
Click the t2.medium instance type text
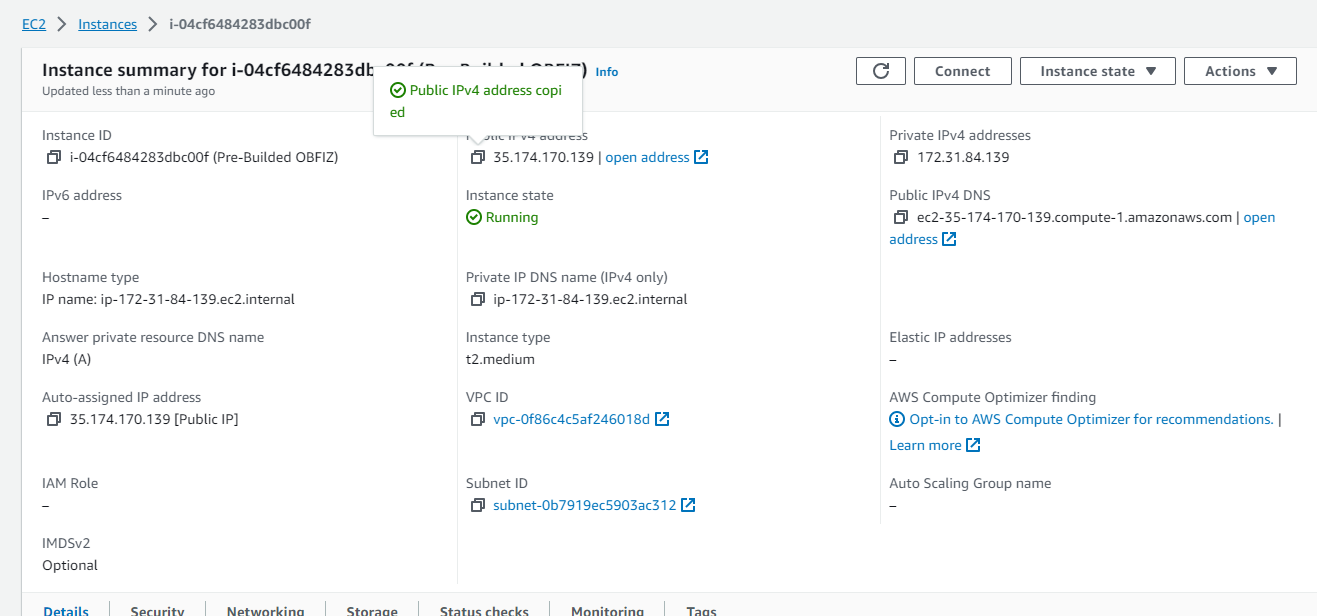tap(500, 359)
